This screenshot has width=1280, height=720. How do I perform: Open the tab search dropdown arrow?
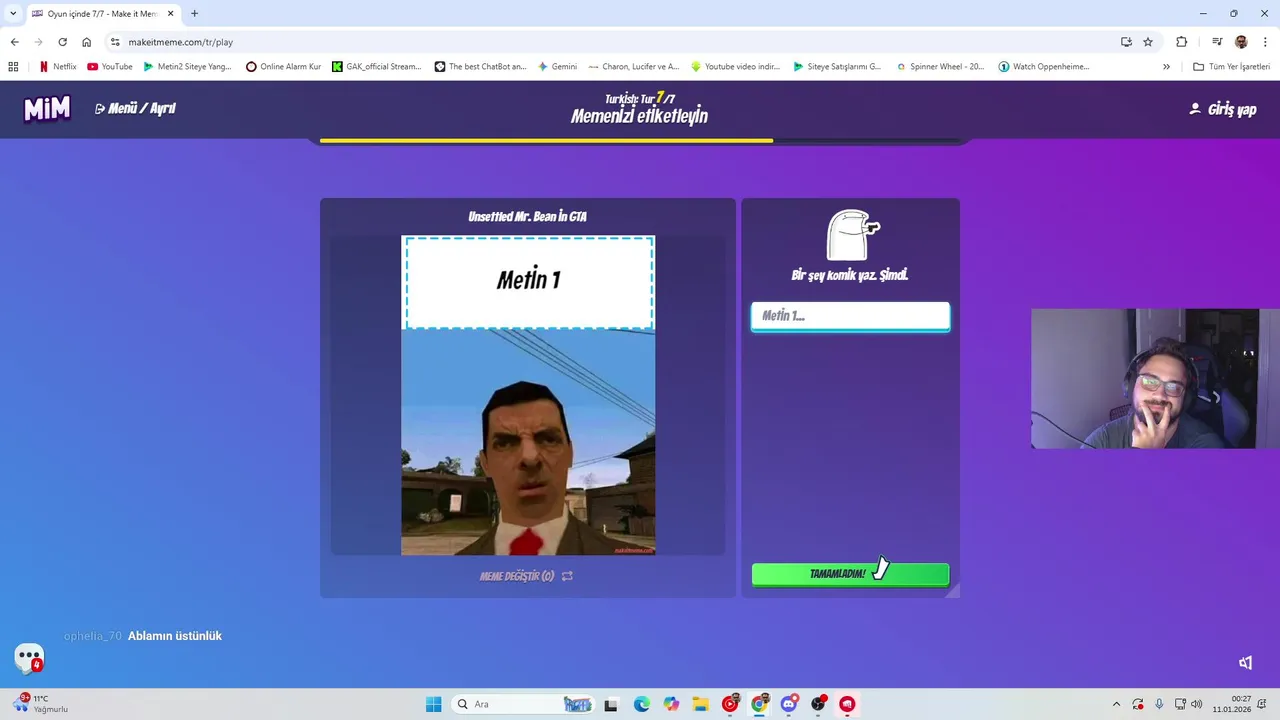[x=13, y=14]
